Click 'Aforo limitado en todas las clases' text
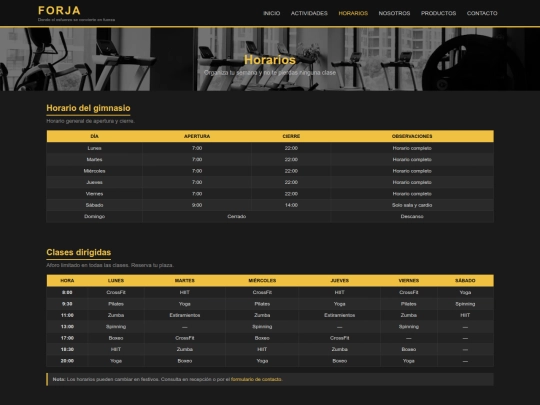 point(87,265)
